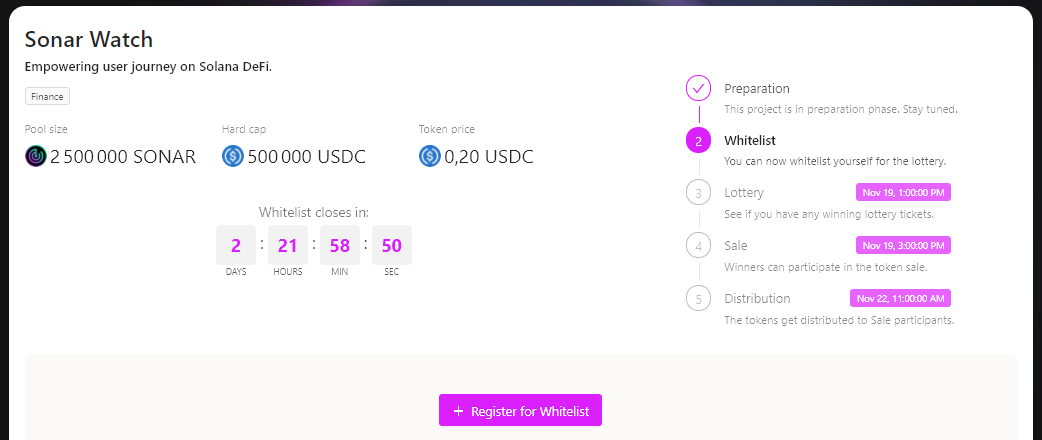The width and height of the screenshot is (1042, 440).
Task: Select the Whitelist step 2 circle
Action: pos(698,140)
